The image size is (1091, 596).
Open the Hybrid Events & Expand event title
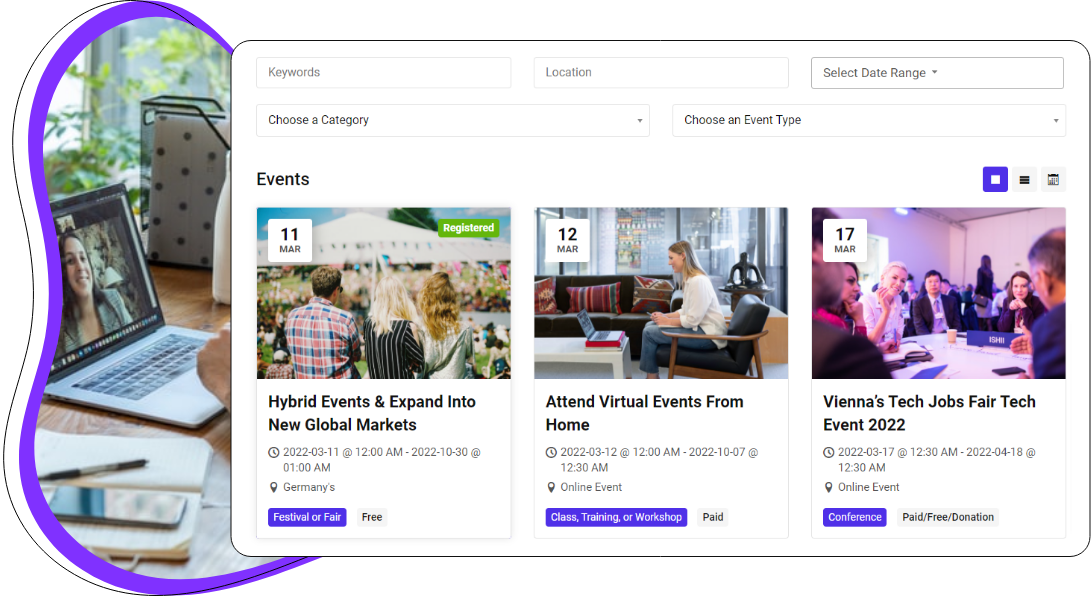372,413
